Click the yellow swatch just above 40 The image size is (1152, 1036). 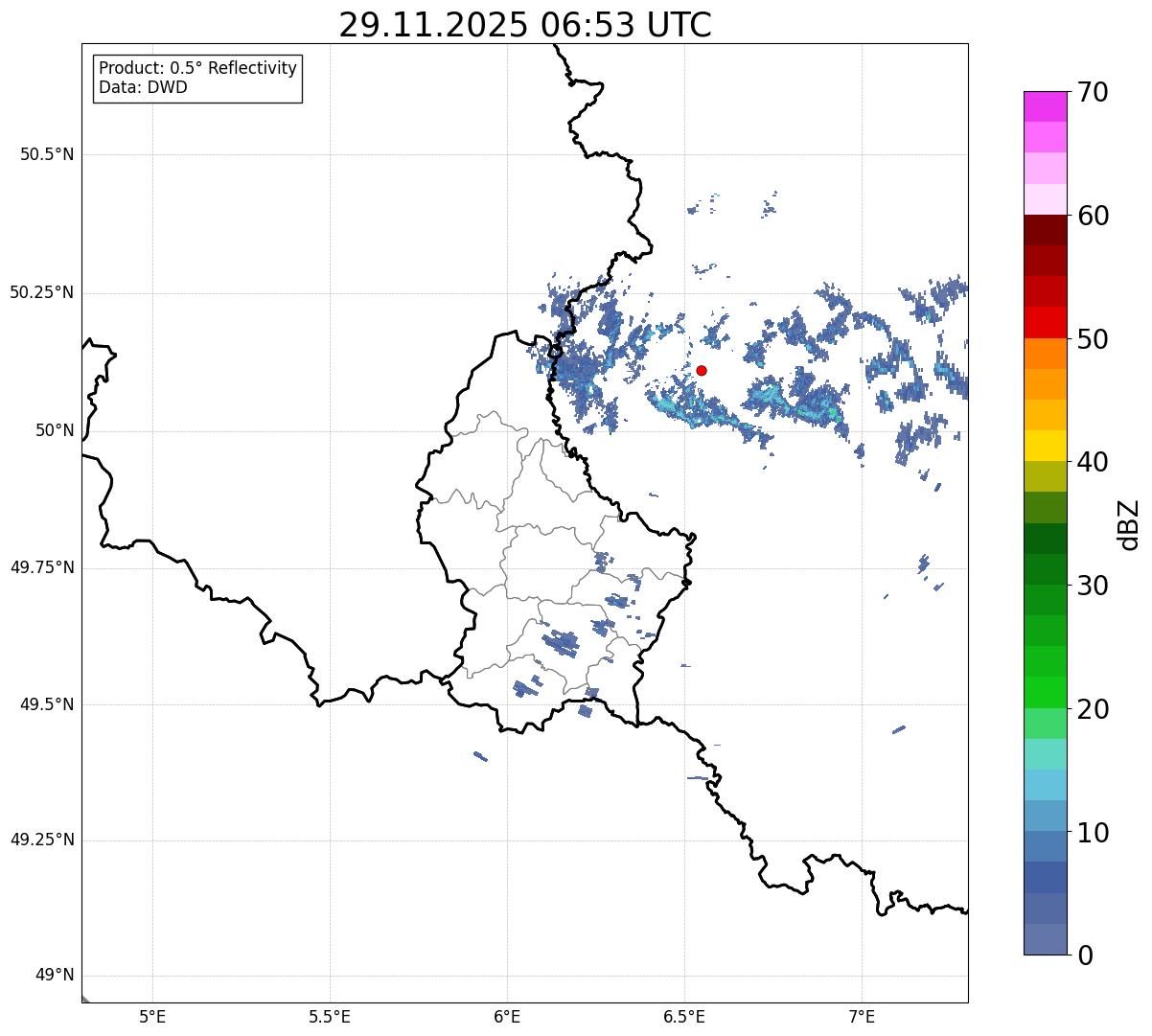point(1045,446)
